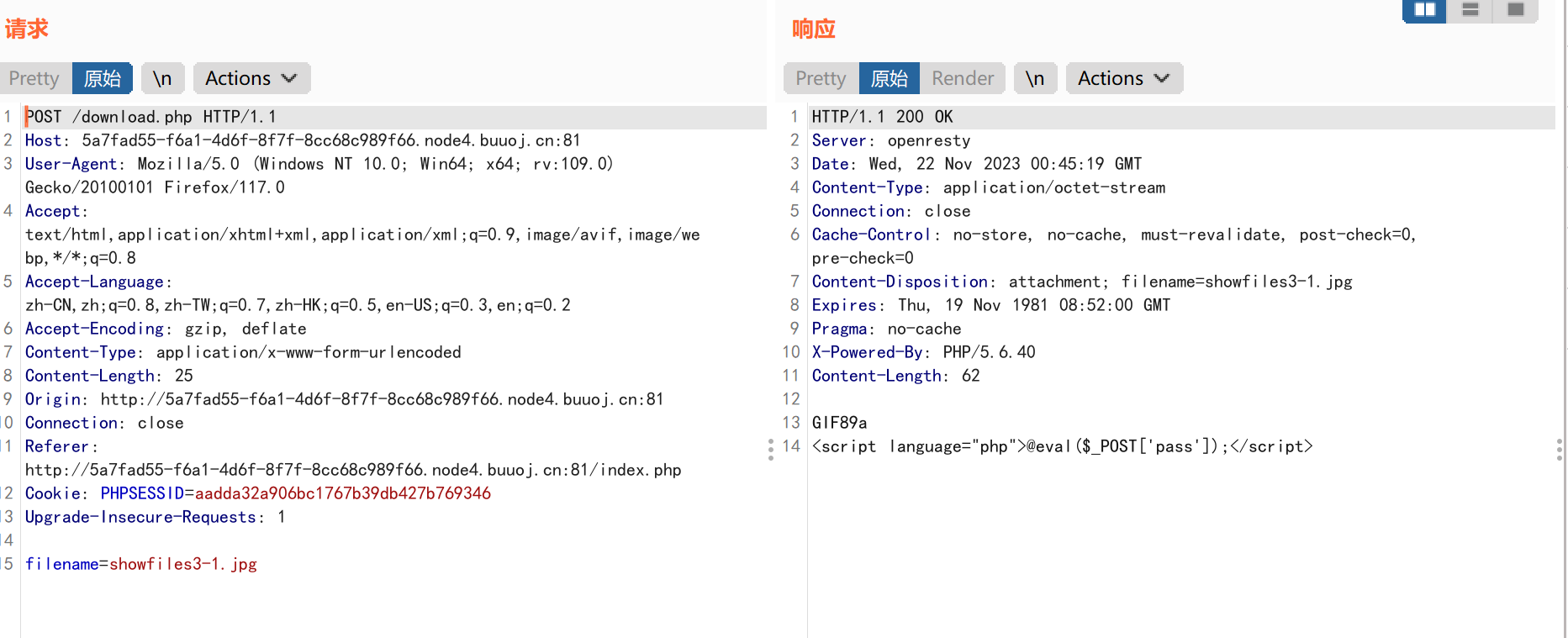This screenshot has width=1568, height=638.
Task: Switch request view to Pretty tab
Action: 34,78
